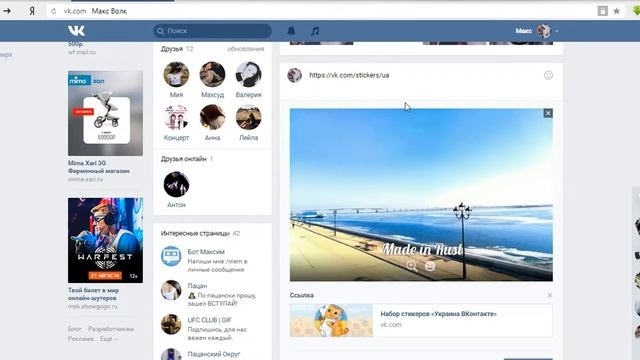Click Макс profile avatar in header
Screen dimensions: 640x360
[544, 31]
